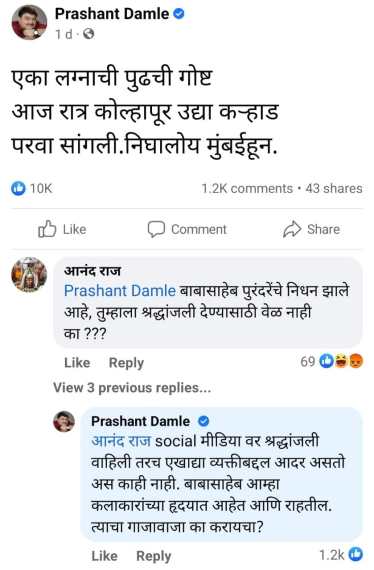Open the 43 shares list
This screenshot has width=374, height=570.
point(334,188)
